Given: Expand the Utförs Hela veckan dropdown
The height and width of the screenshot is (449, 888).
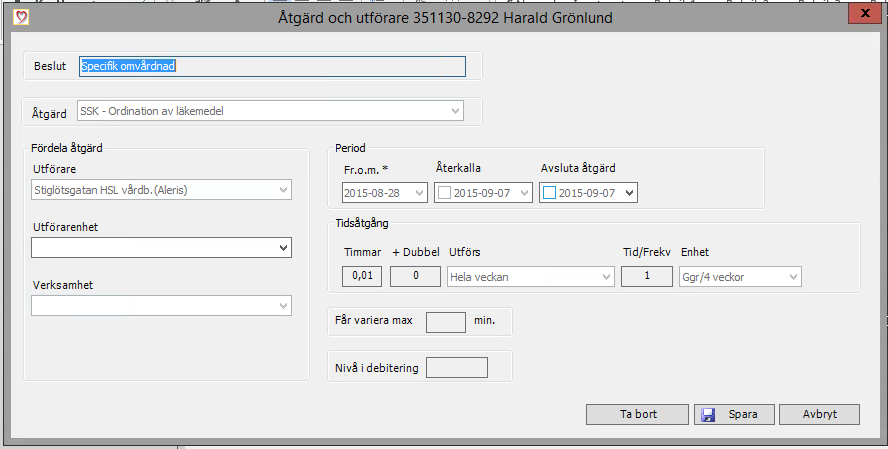Looking at the screenshot, I should (607, 277).
